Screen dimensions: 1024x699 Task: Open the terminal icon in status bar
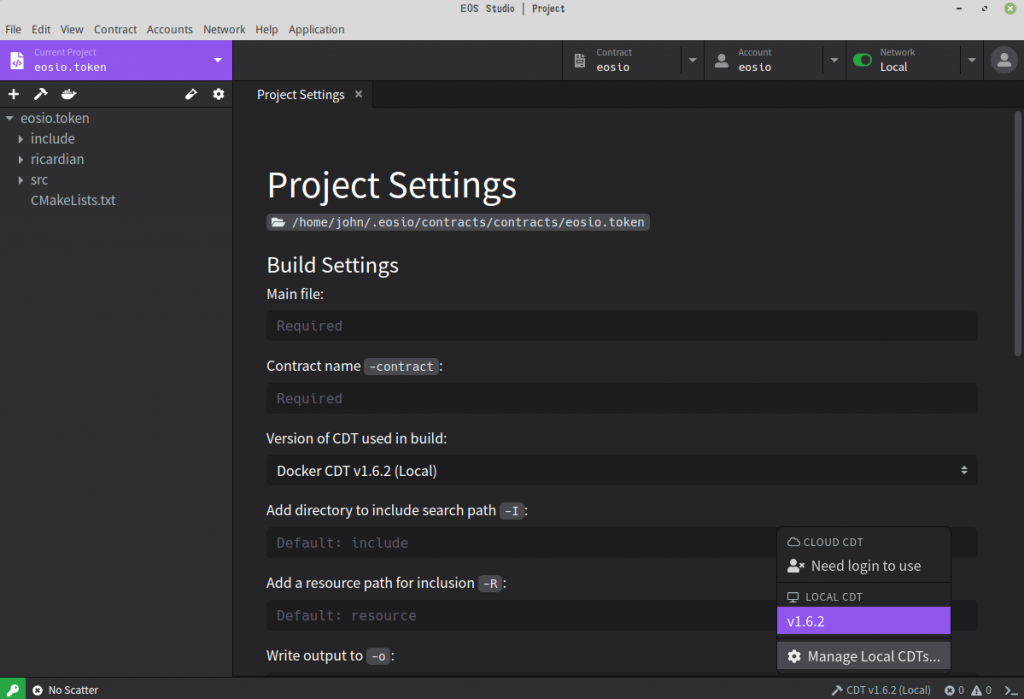[x=1010, y=690]
